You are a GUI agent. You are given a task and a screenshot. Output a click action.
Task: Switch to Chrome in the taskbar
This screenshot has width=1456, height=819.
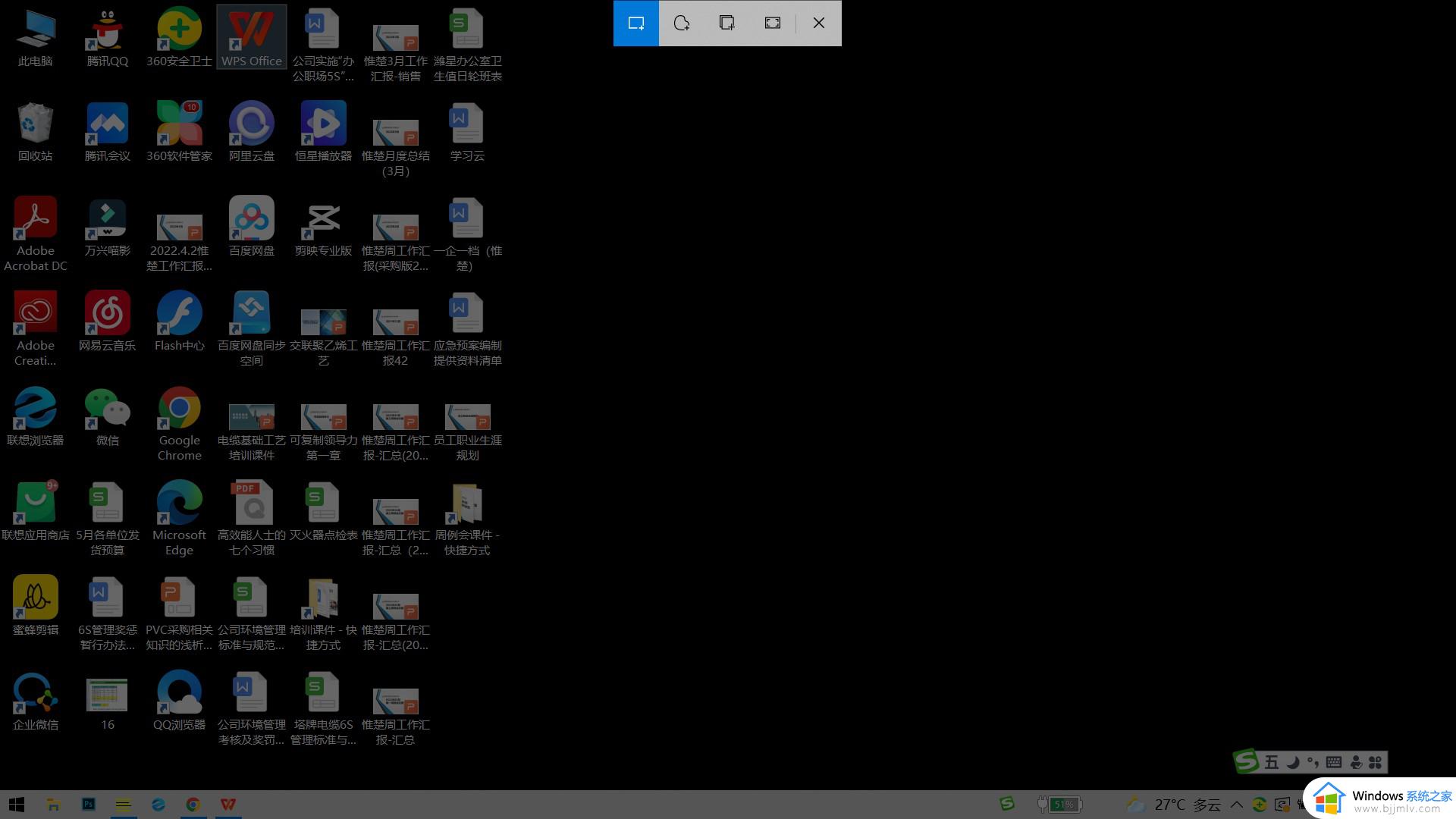coord(193,804)
